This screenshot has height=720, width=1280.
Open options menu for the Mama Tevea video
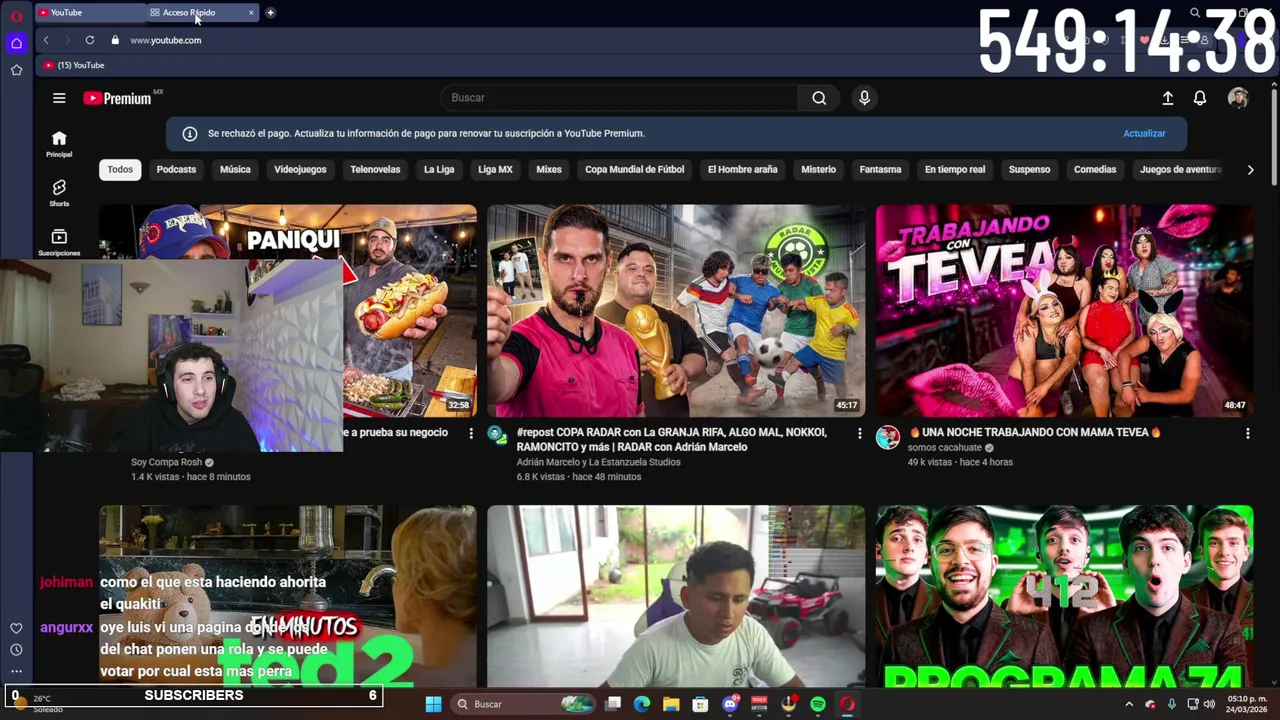click(1247, 433)
